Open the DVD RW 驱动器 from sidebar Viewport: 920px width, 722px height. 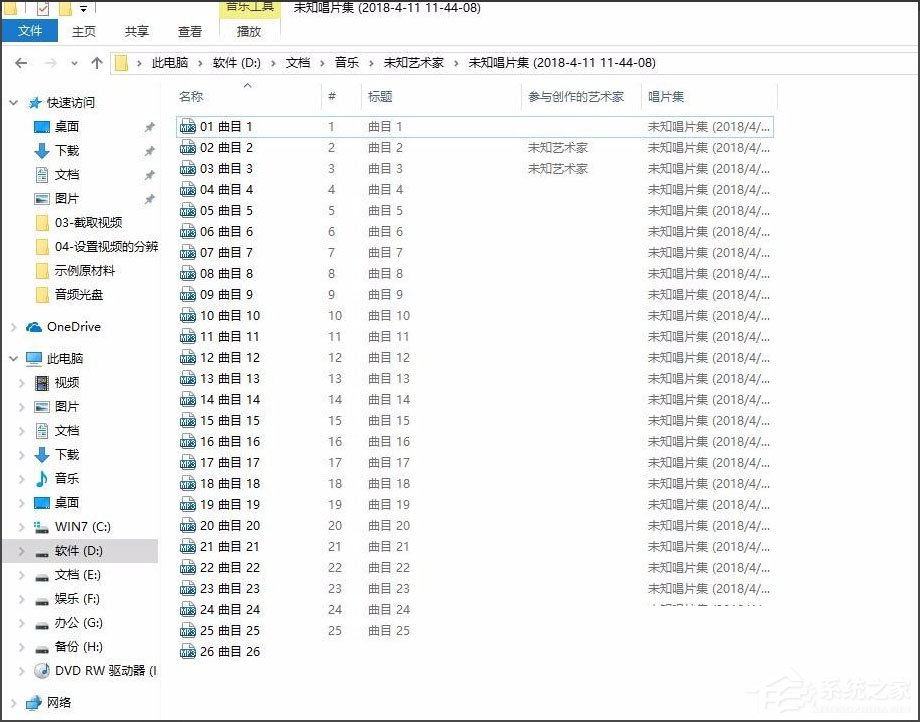tap(95, 671)
